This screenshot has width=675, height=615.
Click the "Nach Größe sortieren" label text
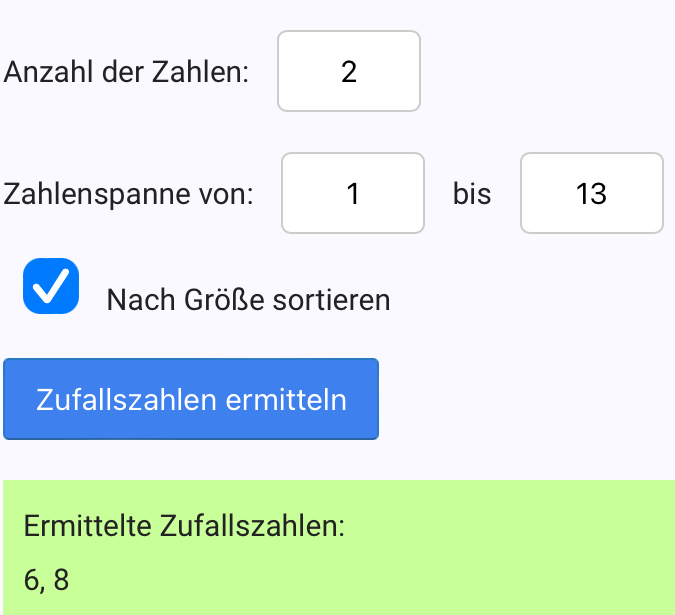247,300
